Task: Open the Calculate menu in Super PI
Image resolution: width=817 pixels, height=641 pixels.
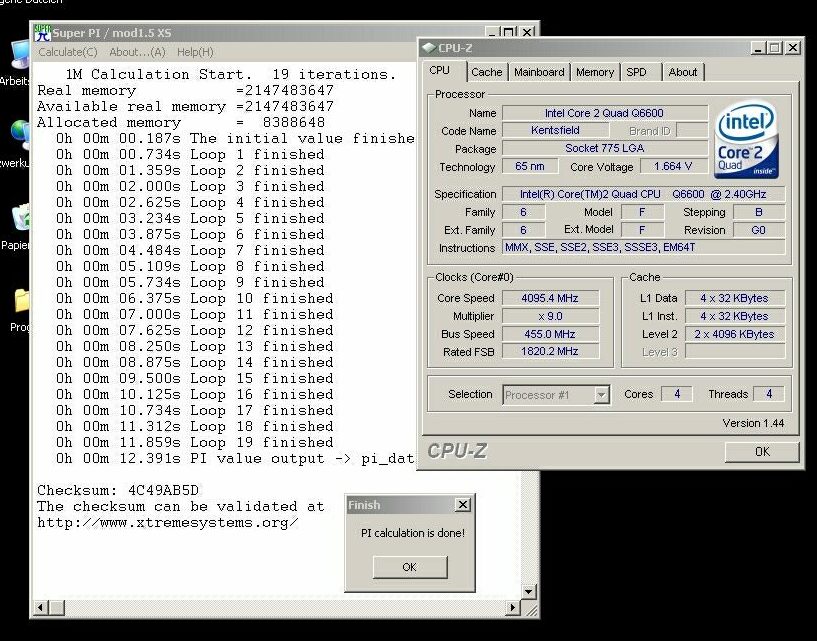Action: 68,52
